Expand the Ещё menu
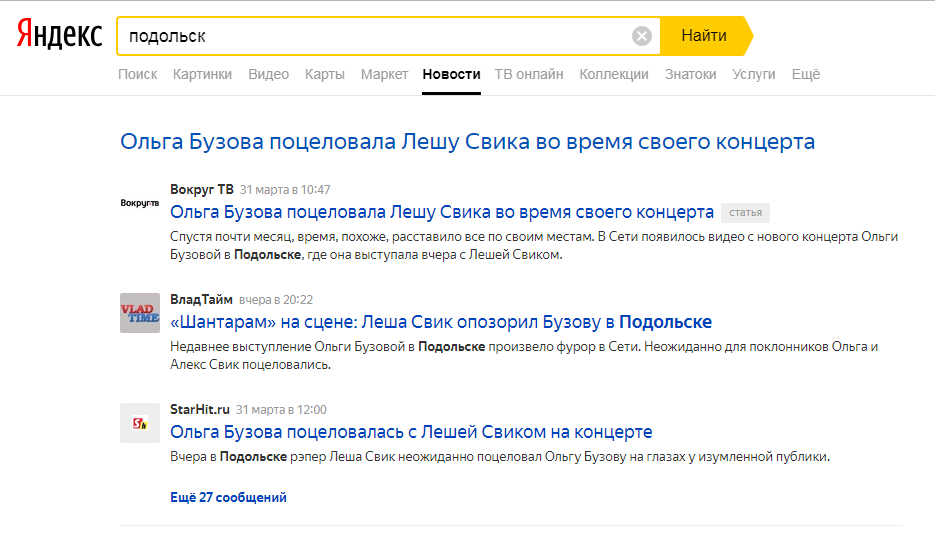935x548 pixels. [805, 74]
